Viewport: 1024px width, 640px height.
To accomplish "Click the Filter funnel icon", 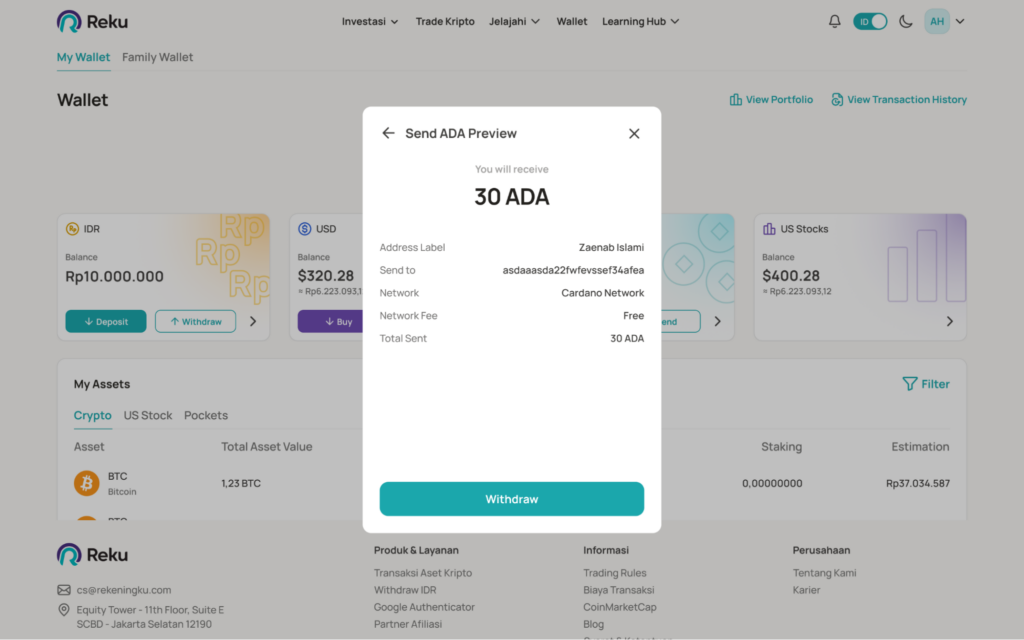I will 909,384.
